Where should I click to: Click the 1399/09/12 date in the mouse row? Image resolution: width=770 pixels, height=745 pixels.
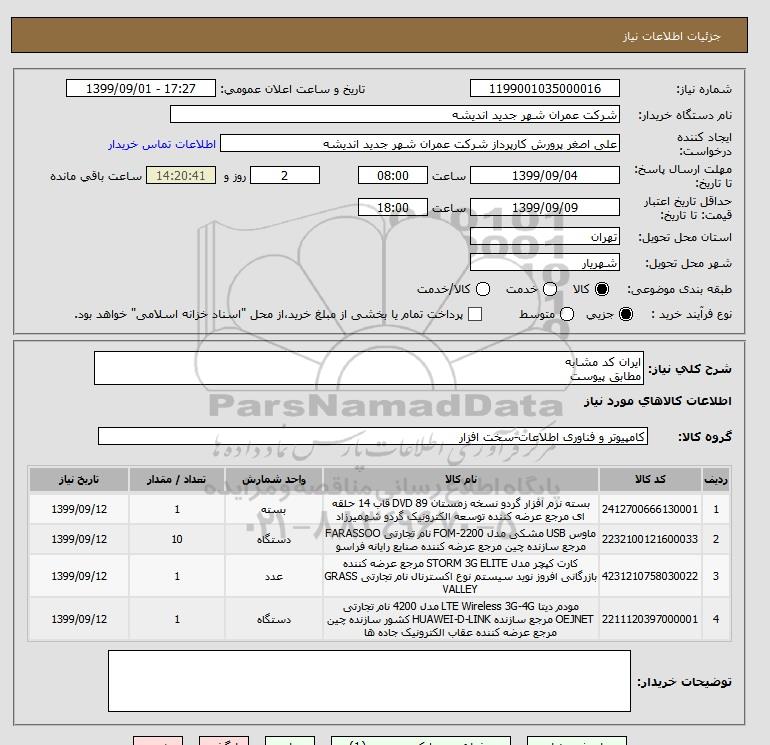(79, 539)
